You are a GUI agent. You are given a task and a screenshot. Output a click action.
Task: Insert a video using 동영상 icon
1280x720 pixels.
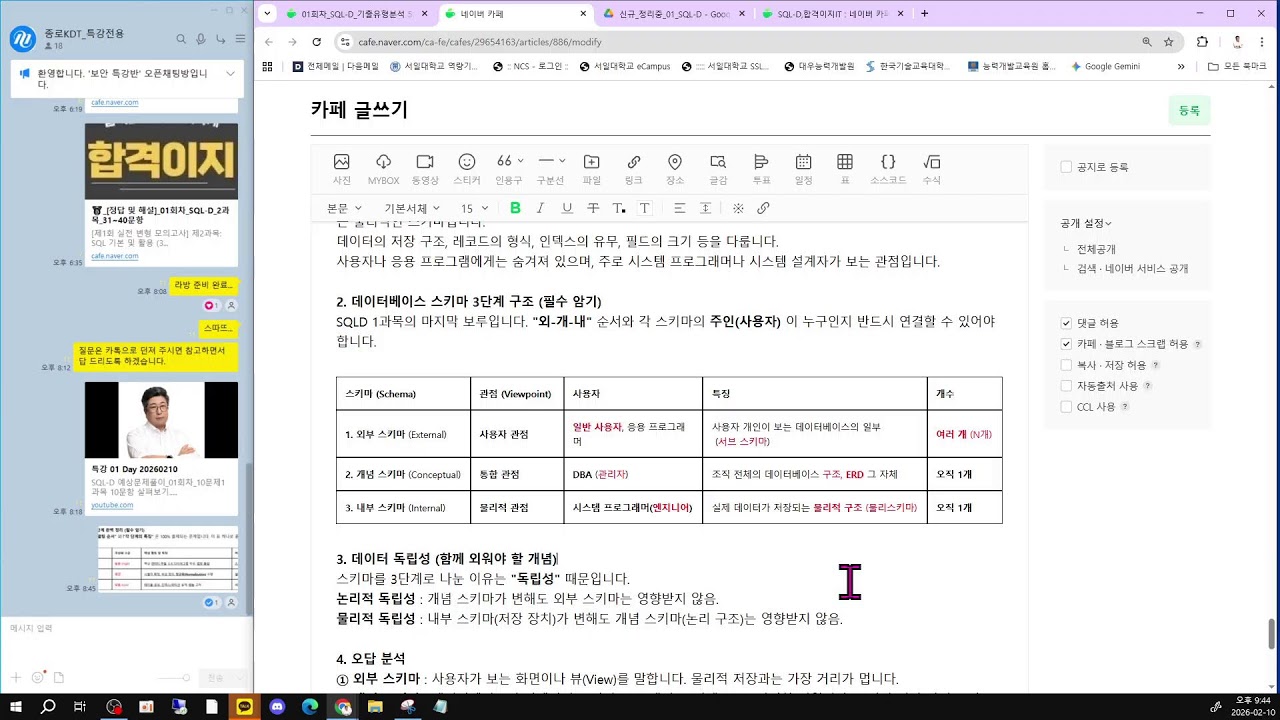[x=425, y=169]
